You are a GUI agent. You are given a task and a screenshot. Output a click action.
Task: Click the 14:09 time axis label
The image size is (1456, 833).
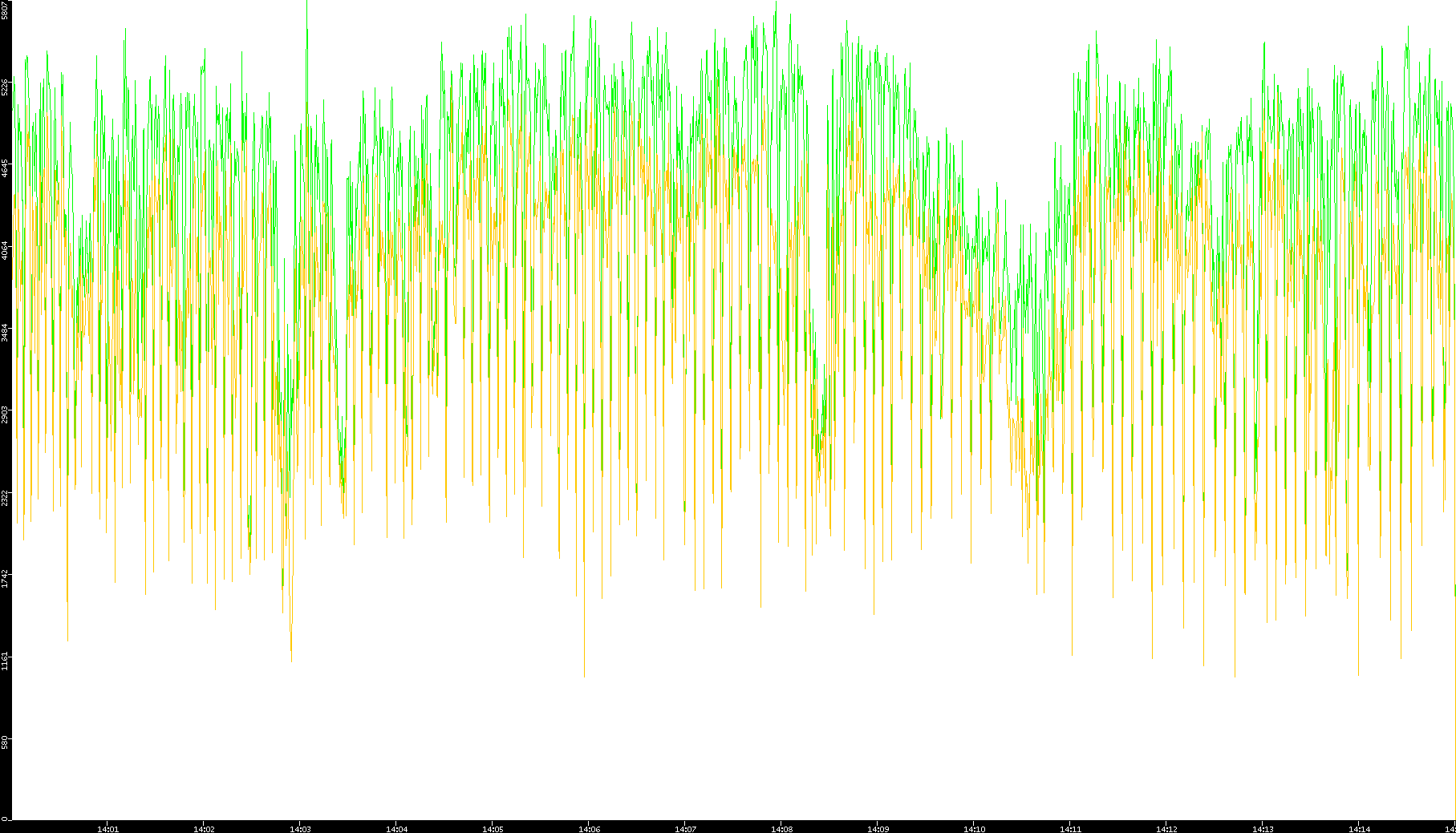coord(878,829)
